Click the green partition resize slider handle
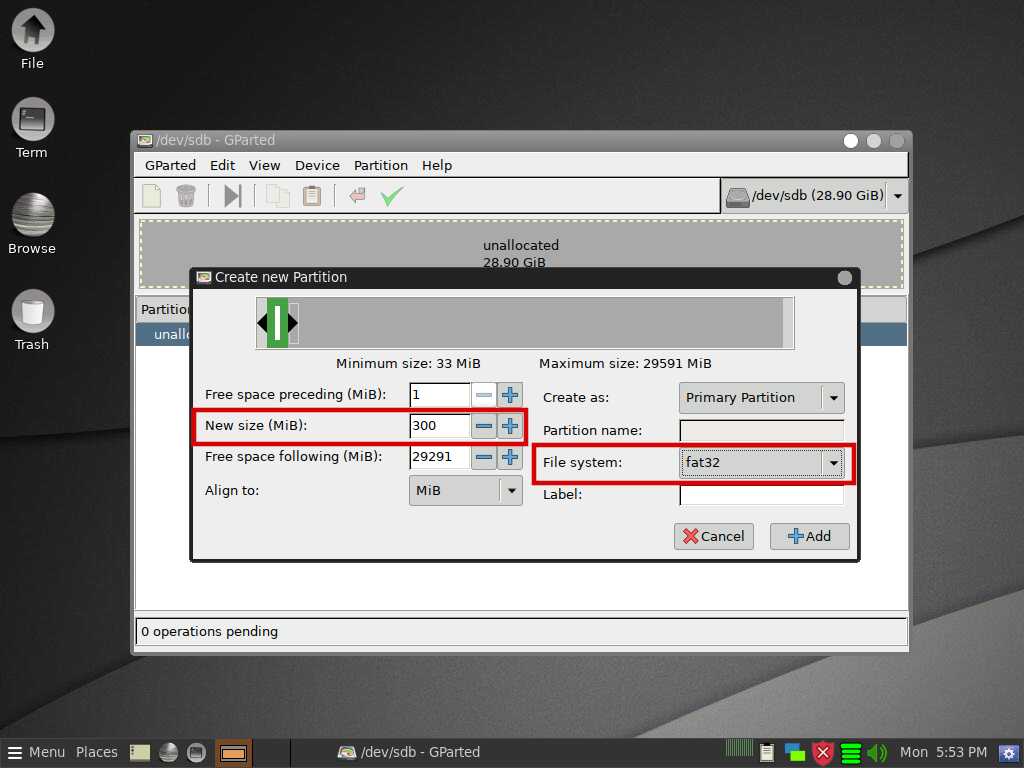 coord(277,323)
